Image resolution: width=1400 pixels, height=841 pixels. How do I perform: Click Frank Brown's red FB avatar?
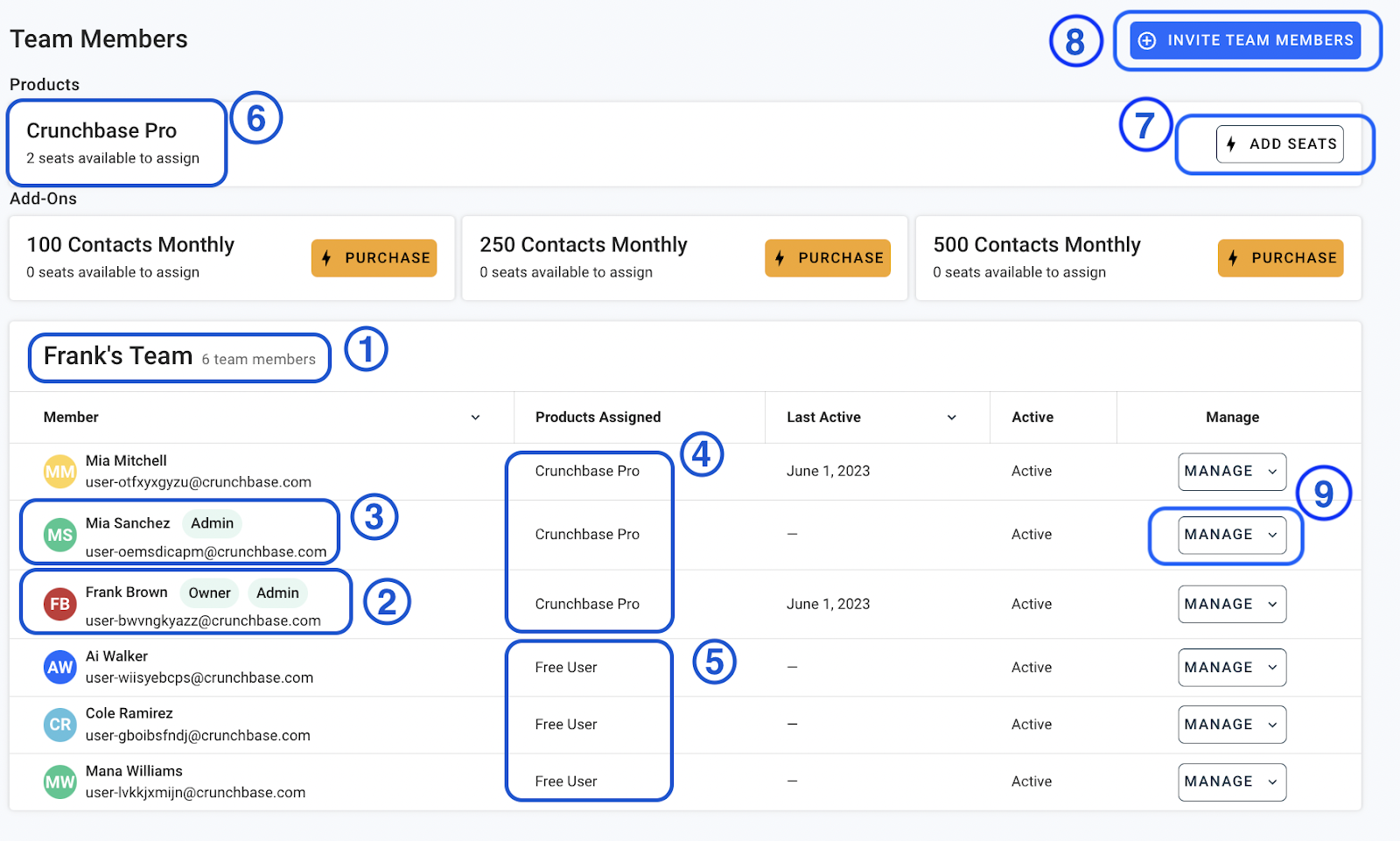click(59, 604)
